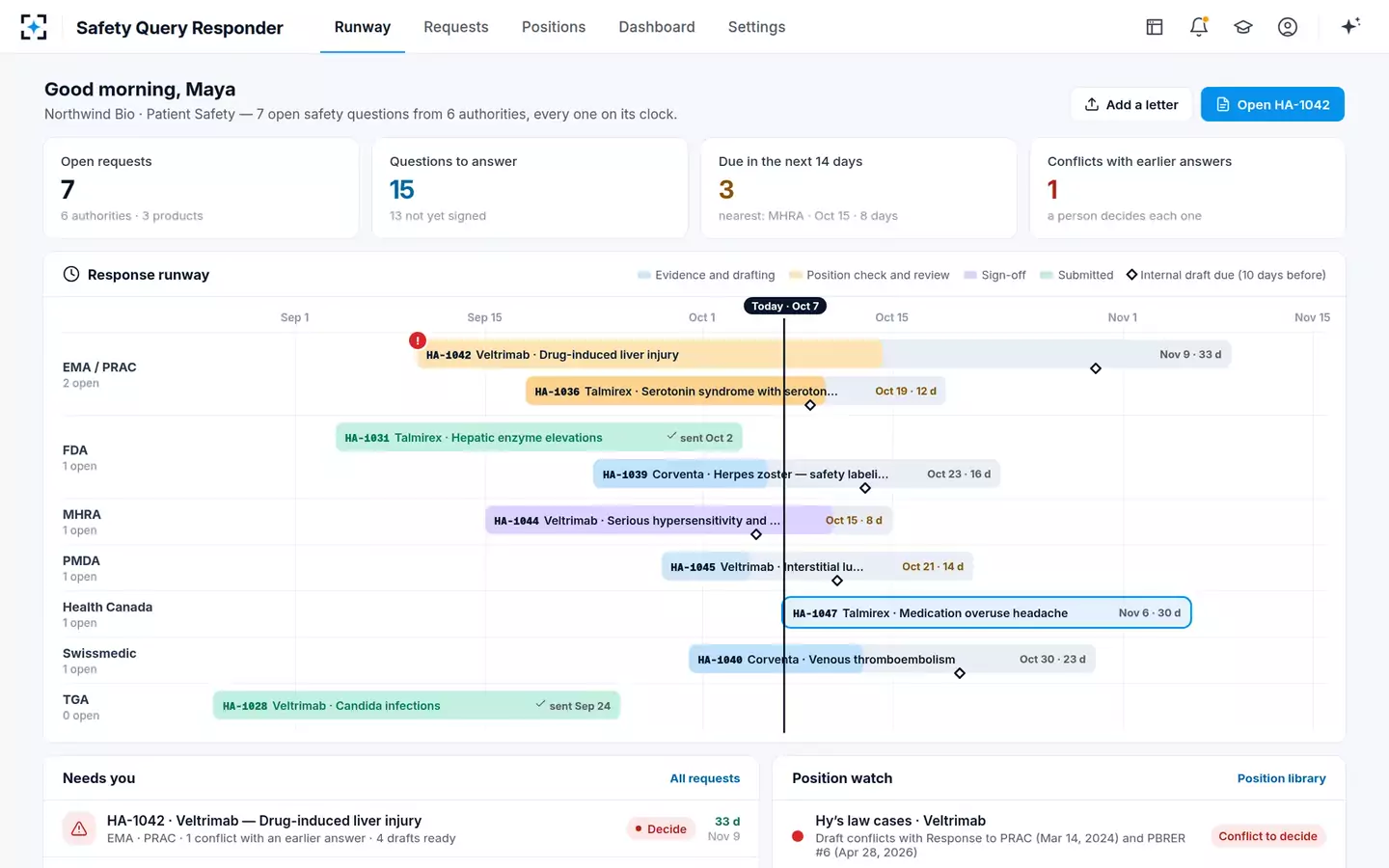Click the Decide badge on HA-1042 row

[661, 828]
